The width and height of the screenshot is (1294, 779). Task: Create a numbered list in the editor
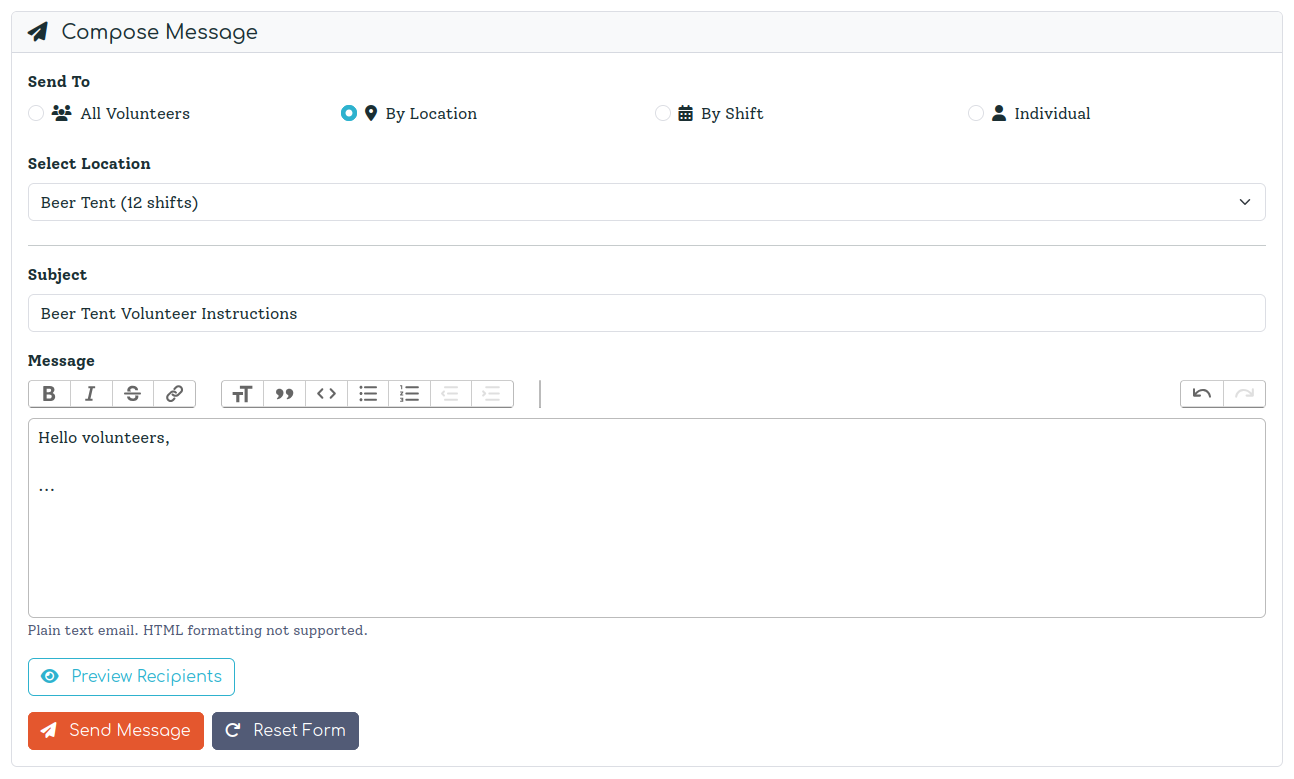pos(409,393)
